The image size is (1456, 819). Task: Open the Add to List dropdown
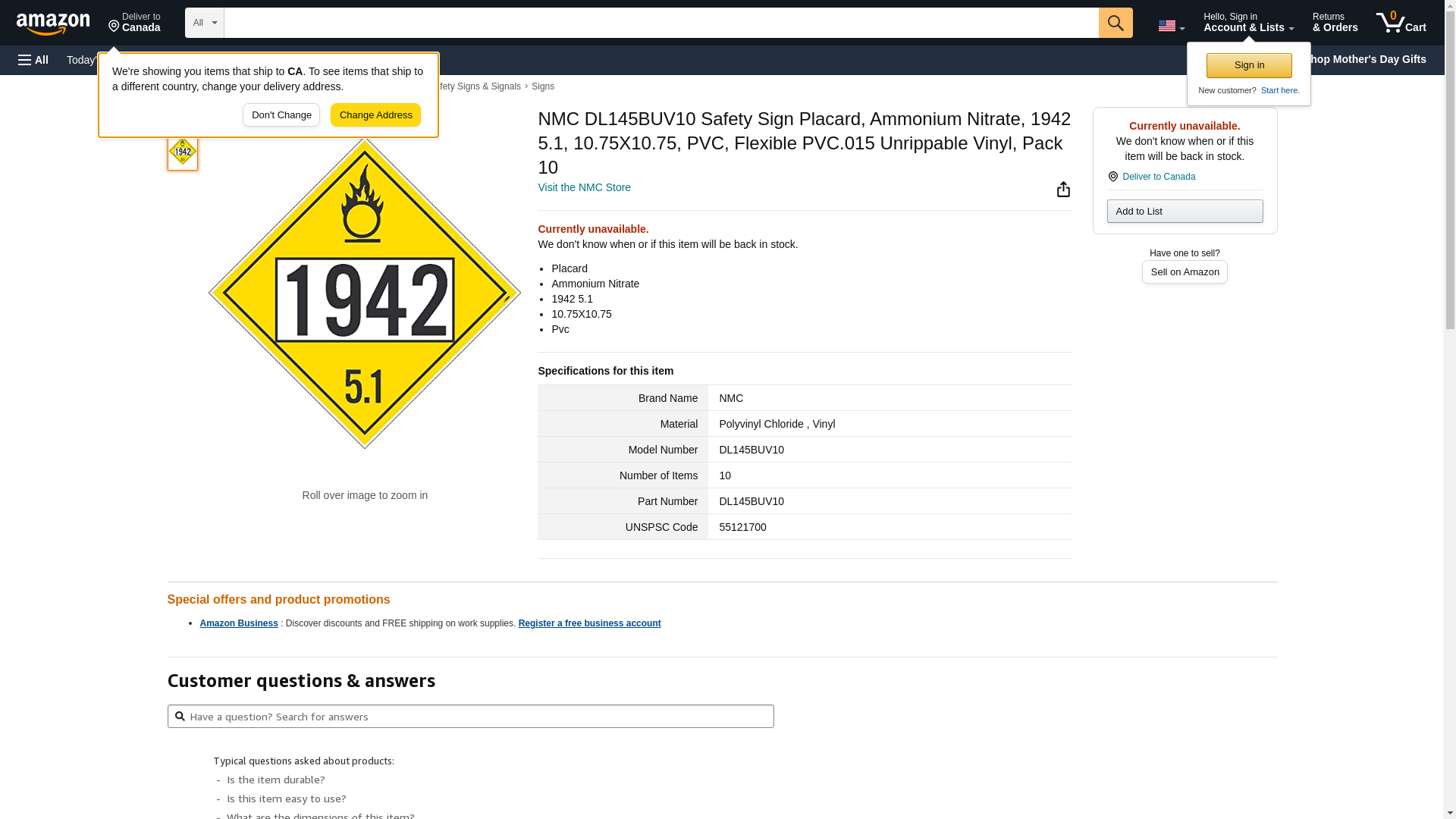[x=1185, y=212]
